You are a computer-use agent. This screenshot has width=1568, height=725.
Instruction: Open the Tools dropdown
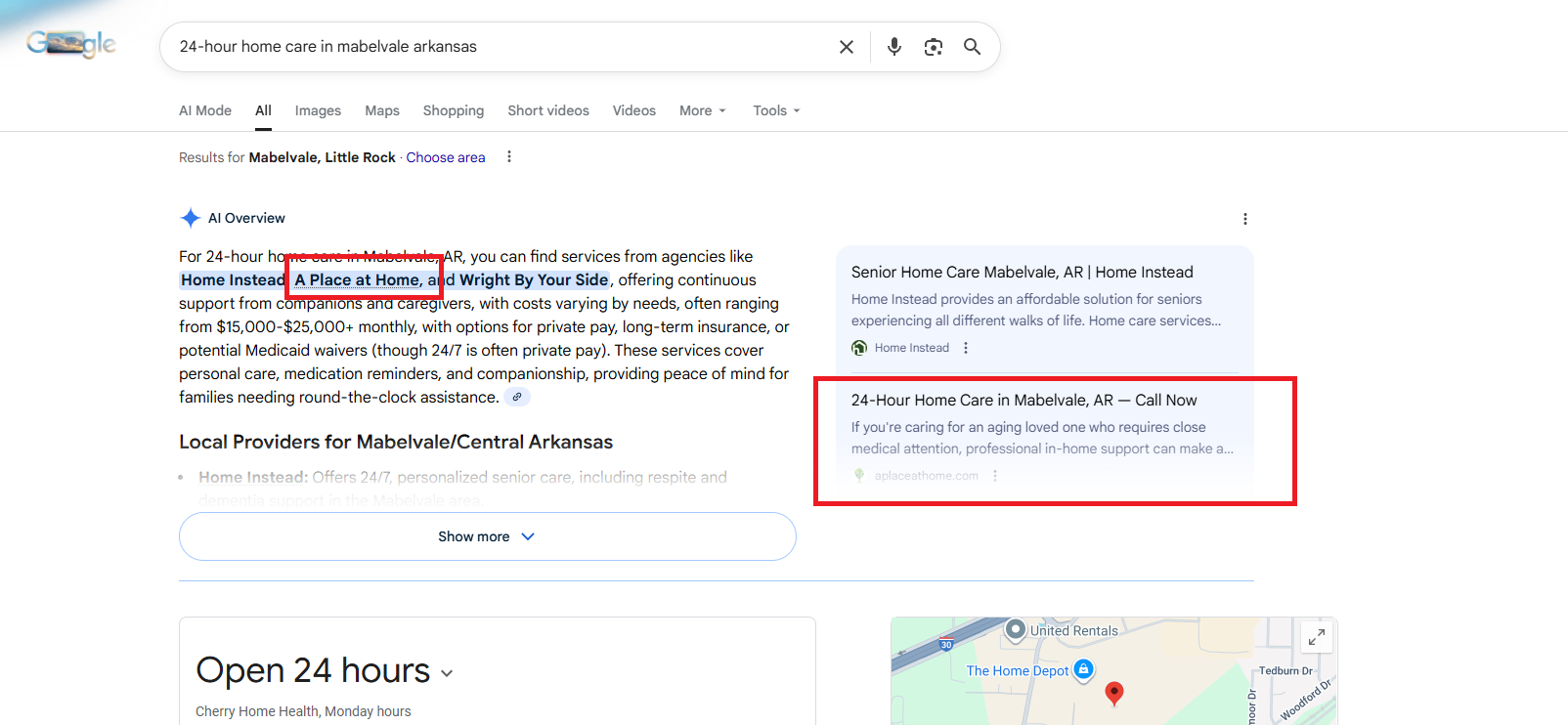click(776, 110)
